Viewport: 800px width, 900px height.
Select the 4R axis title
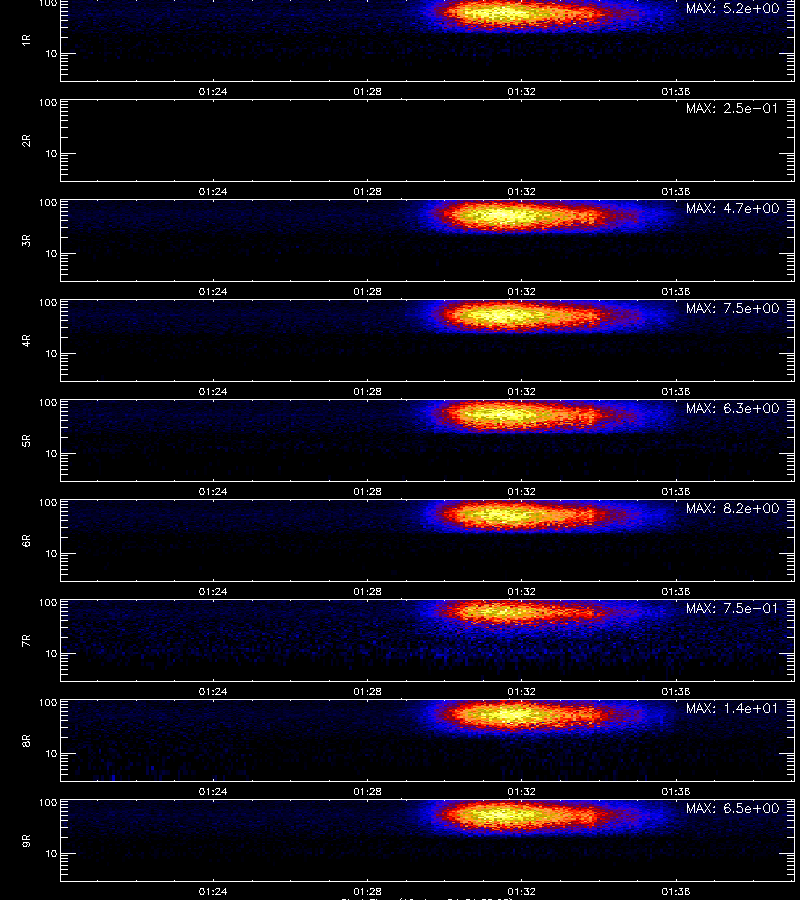click(x=26, y=340)
